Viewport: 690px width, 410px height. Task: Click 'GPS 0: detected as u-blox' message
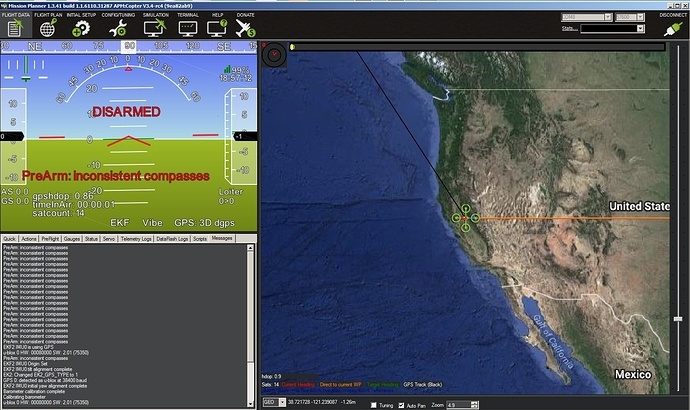coord(45,380)
